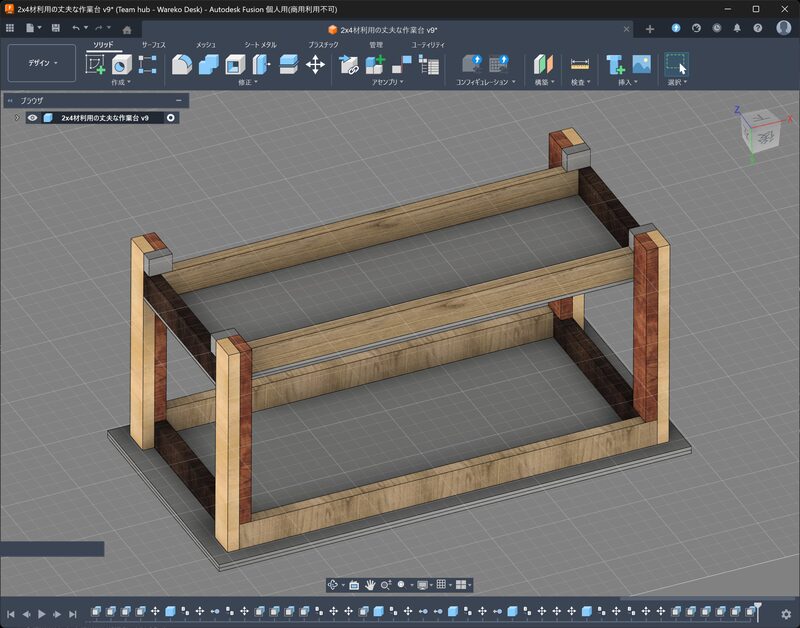Open the 検査 panel menu
Viewport: 800px width, 628px height.
pyautogui.click(x=580, y=82)
